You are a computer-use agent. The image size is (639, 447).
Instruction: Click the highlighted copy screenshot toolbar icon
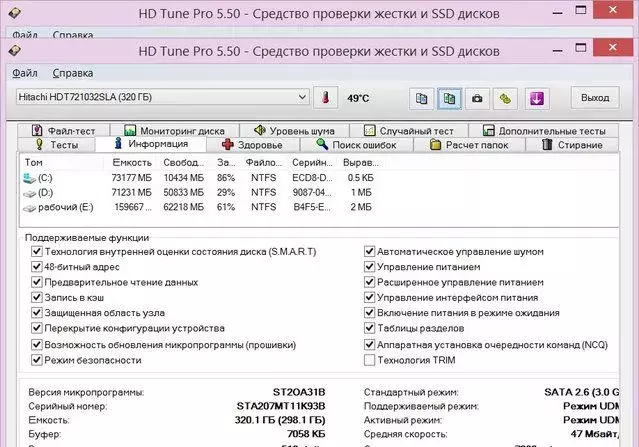coord(450,98)
